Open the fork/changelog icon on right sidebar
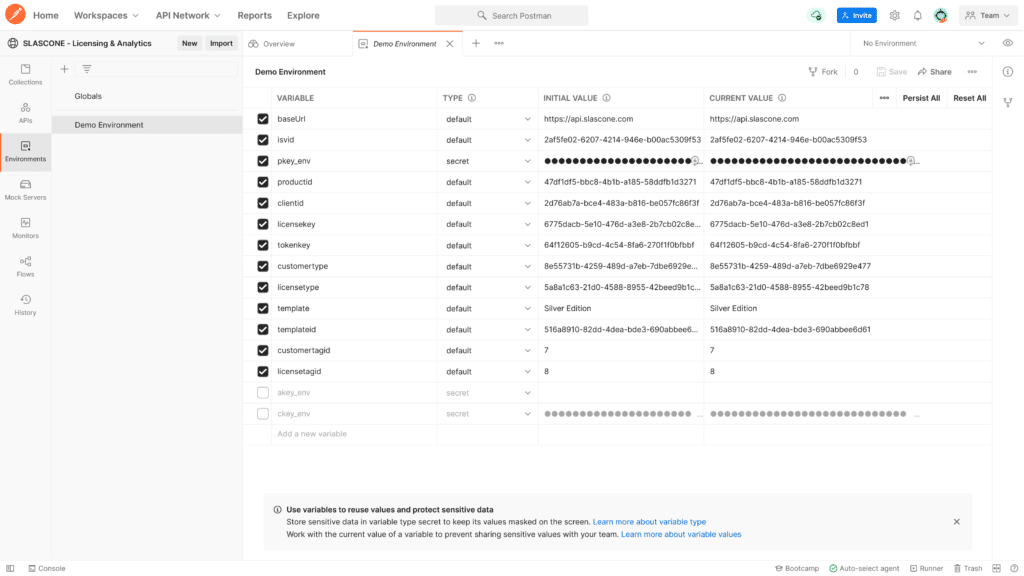 (x=1008, y=103)
